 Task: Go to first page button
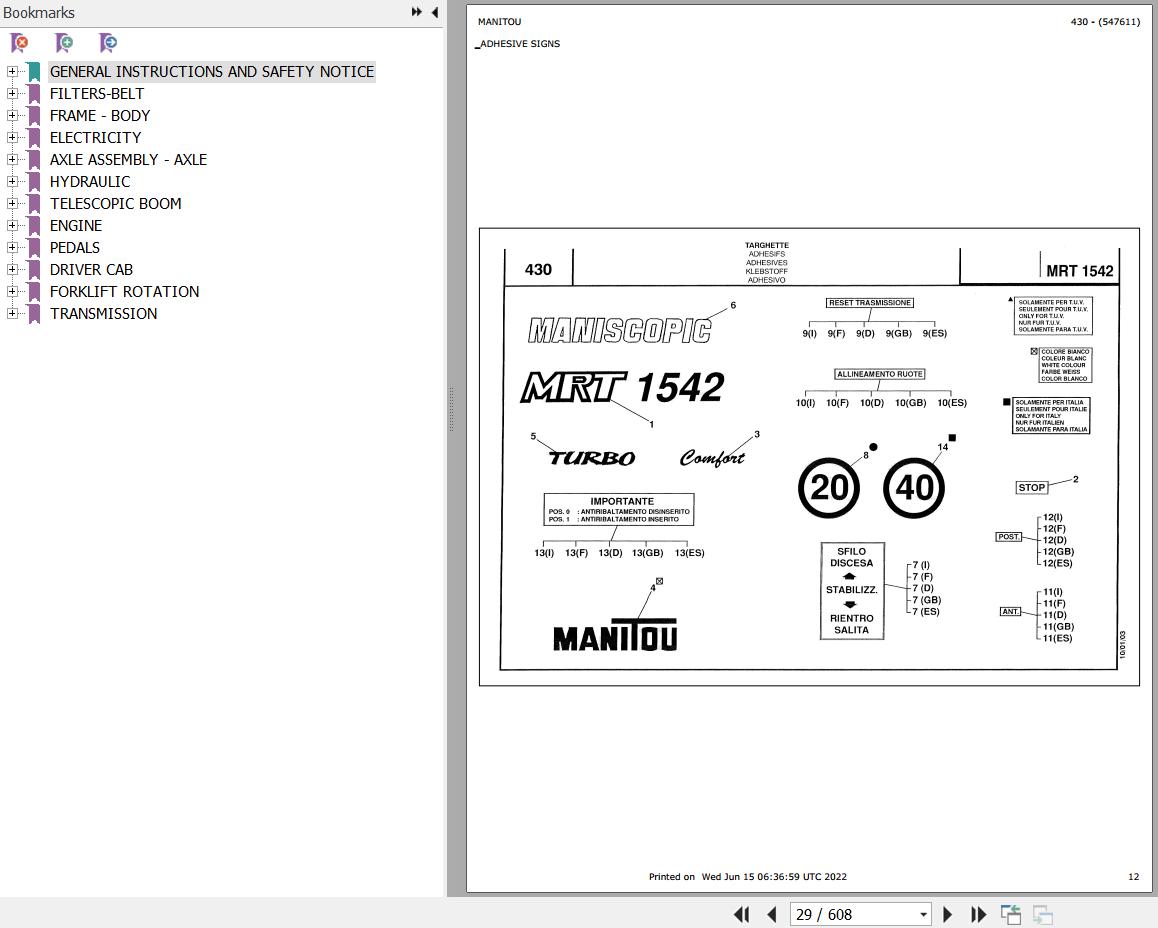(741, 915)
